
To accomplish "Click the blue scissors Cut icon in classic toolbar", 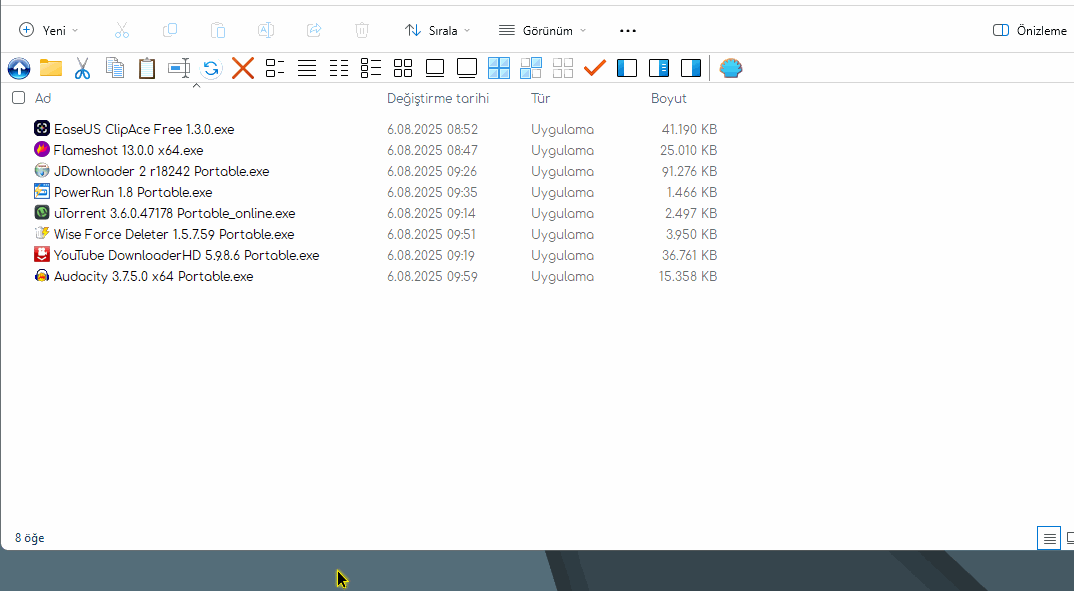I will pyautogui.click(x=82, y=68).
